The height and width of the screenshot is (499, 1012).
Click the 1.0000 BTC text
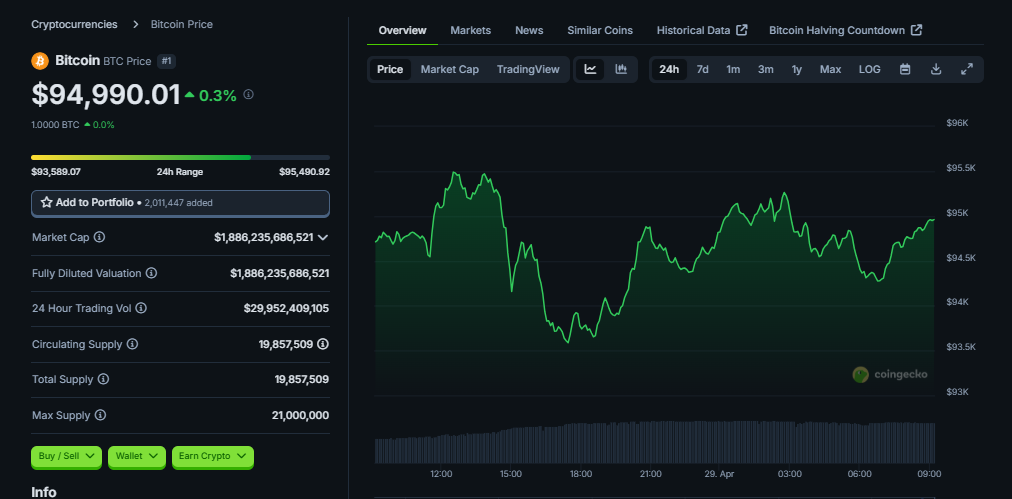[x=56, y=125]
